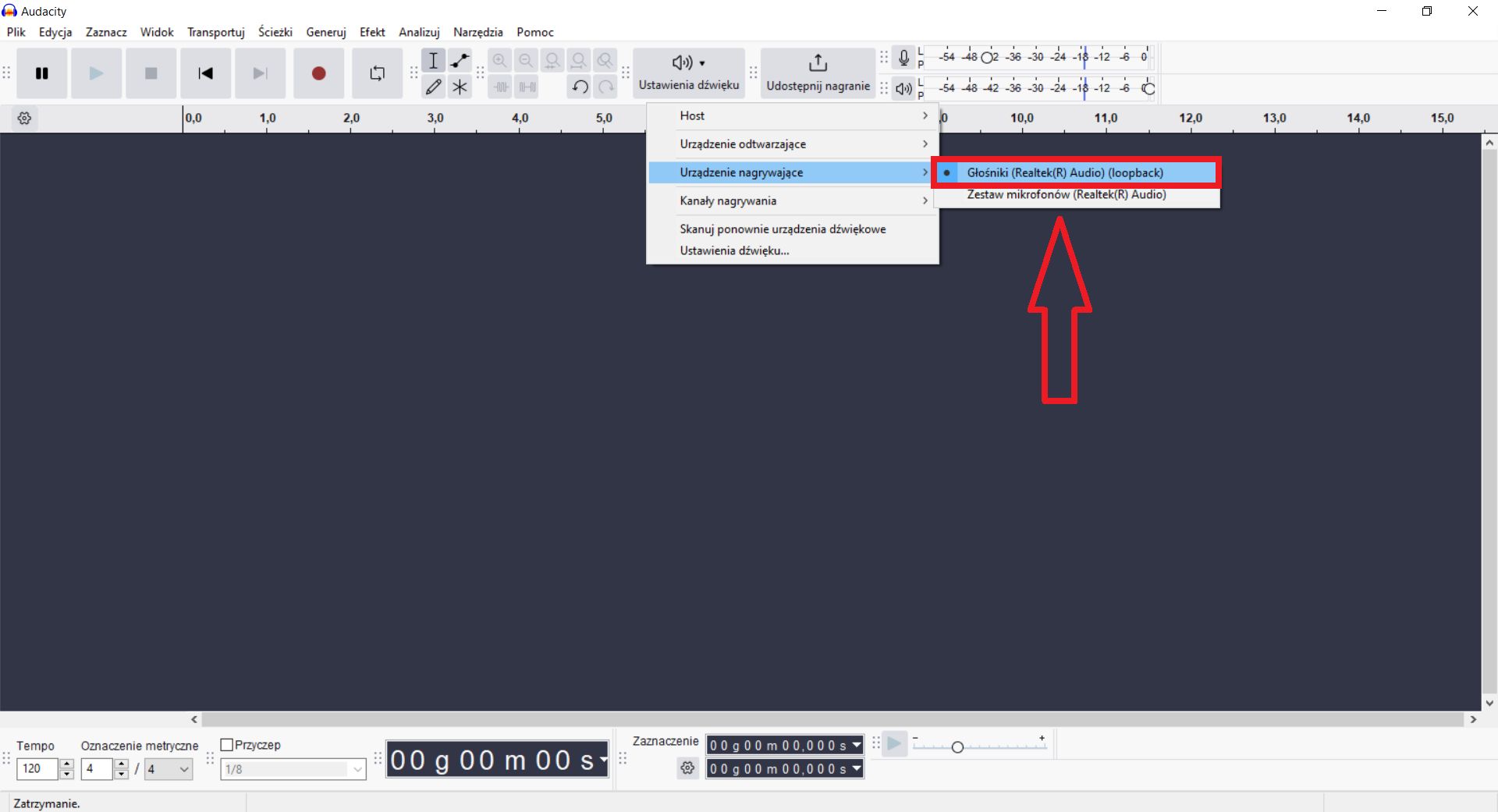Choose Ustawienia dźwięku... menu entry
Image resolution: width=1498 pixels, height=812 pixels.
click(x=793, y=251)
